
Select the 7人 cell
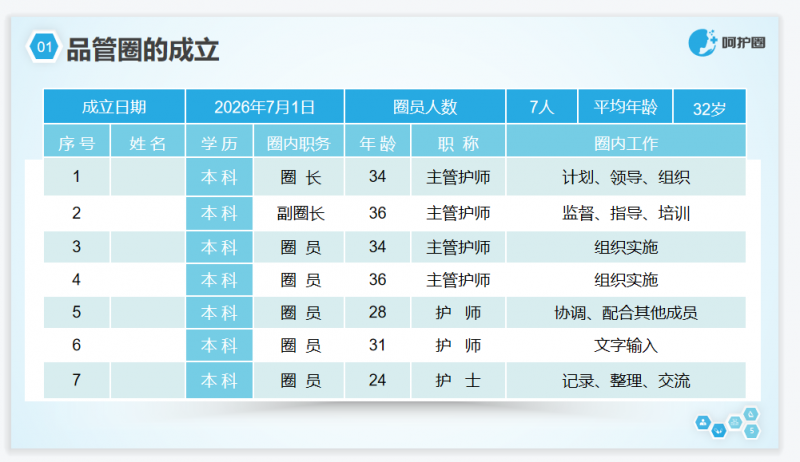(x=542, y=107)
